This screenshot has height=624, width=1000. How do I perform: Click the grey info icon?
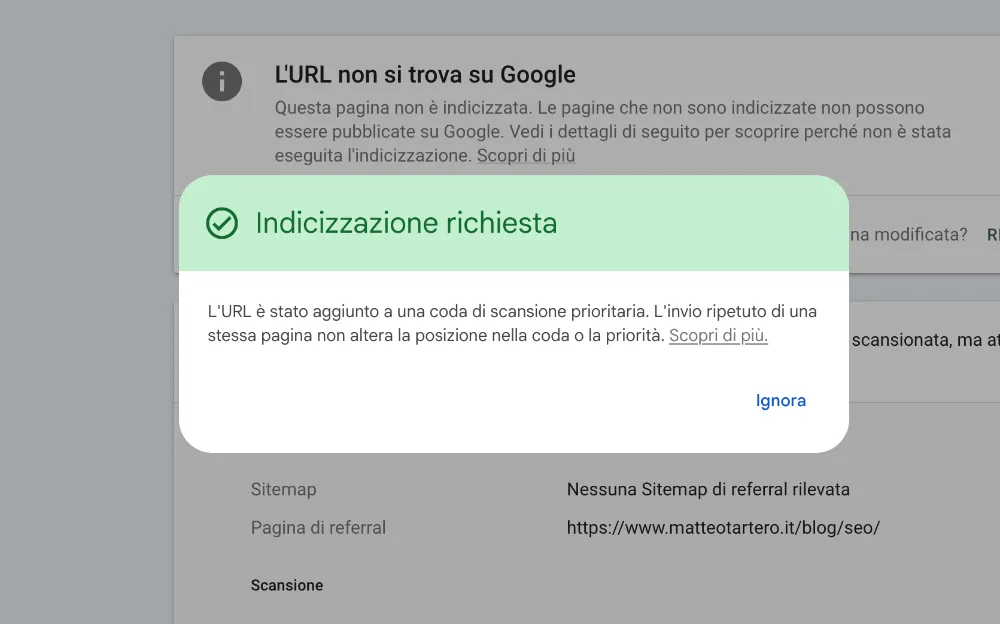(222, 81)
